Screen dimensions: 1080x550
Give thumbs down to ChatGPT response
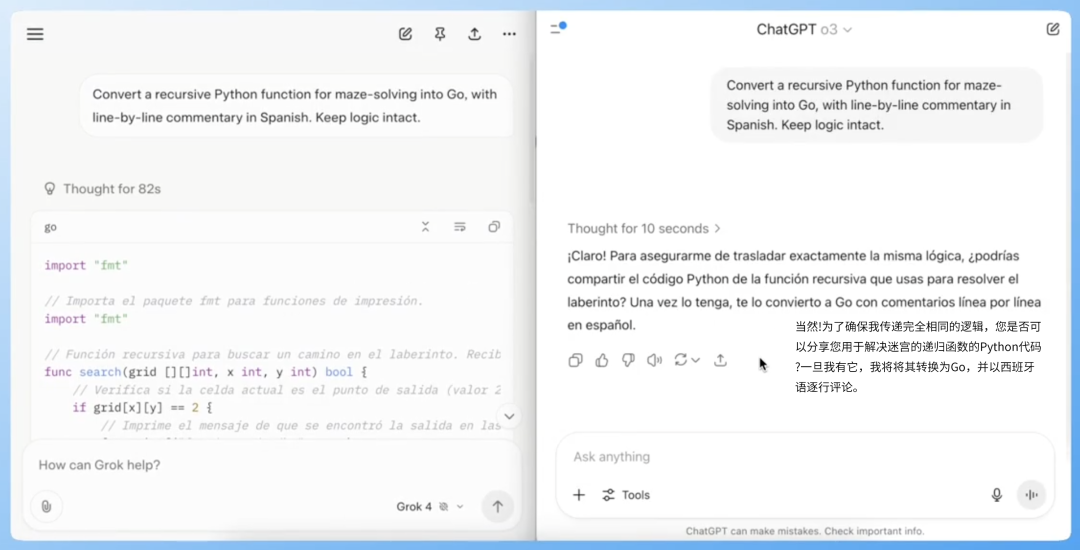tap(628, 360)
